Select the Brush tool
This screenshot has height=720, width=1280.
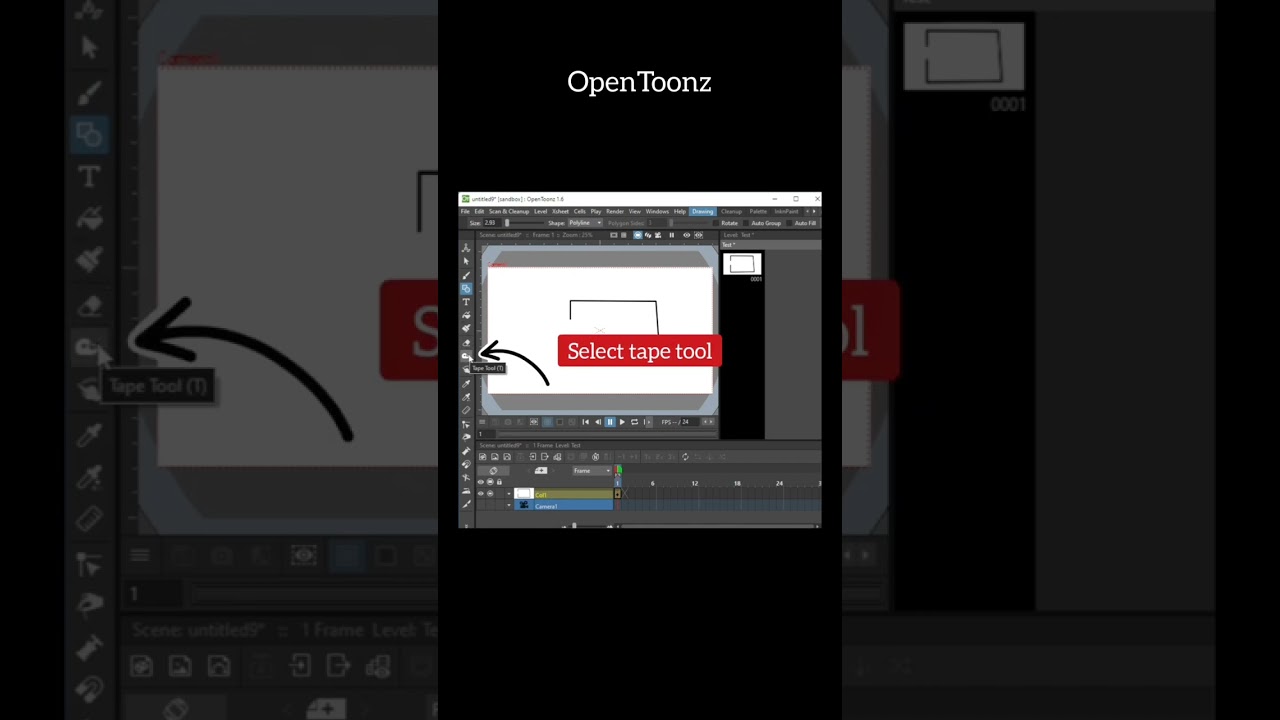(x=466, y=275)
